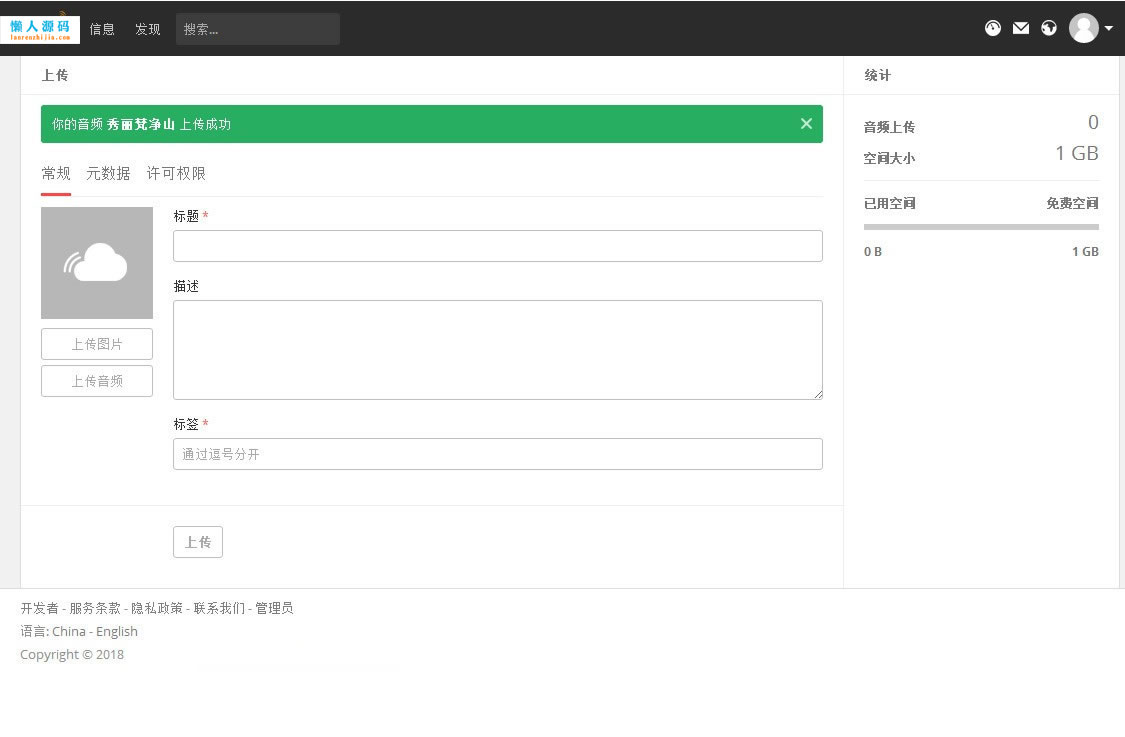Open the dashboard speedometer icon
This screenshot has height=737, width=1125.
tap(993, 28)
